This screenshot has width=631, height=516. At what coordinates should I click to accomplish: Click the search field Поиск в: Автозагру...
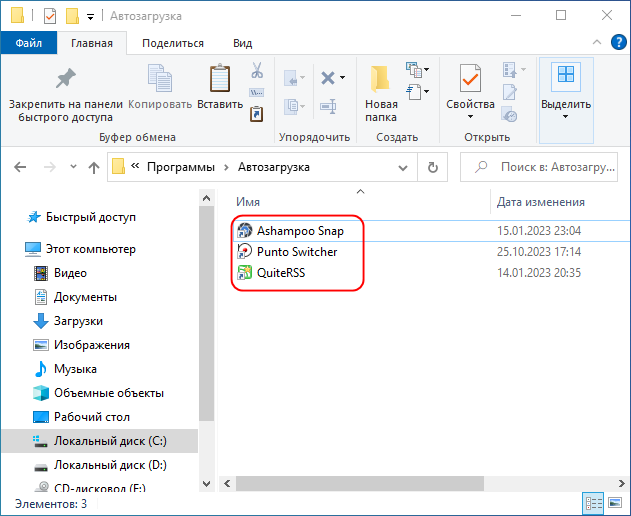coord(539,167)
